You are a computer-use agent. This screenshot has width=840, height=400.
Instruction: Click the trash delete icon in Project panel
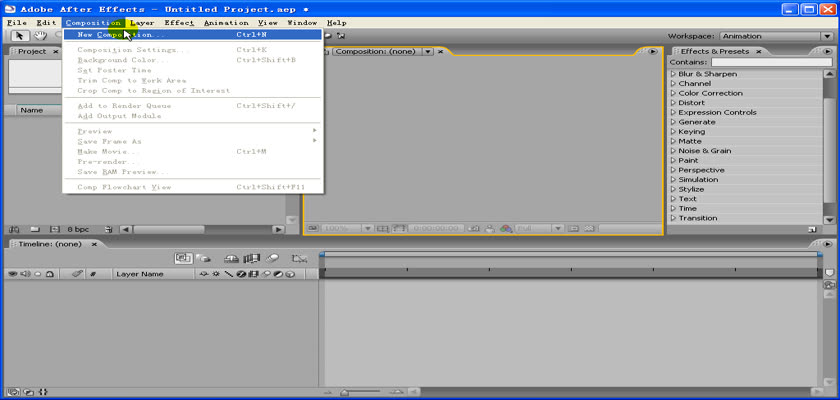coord(109,229)
